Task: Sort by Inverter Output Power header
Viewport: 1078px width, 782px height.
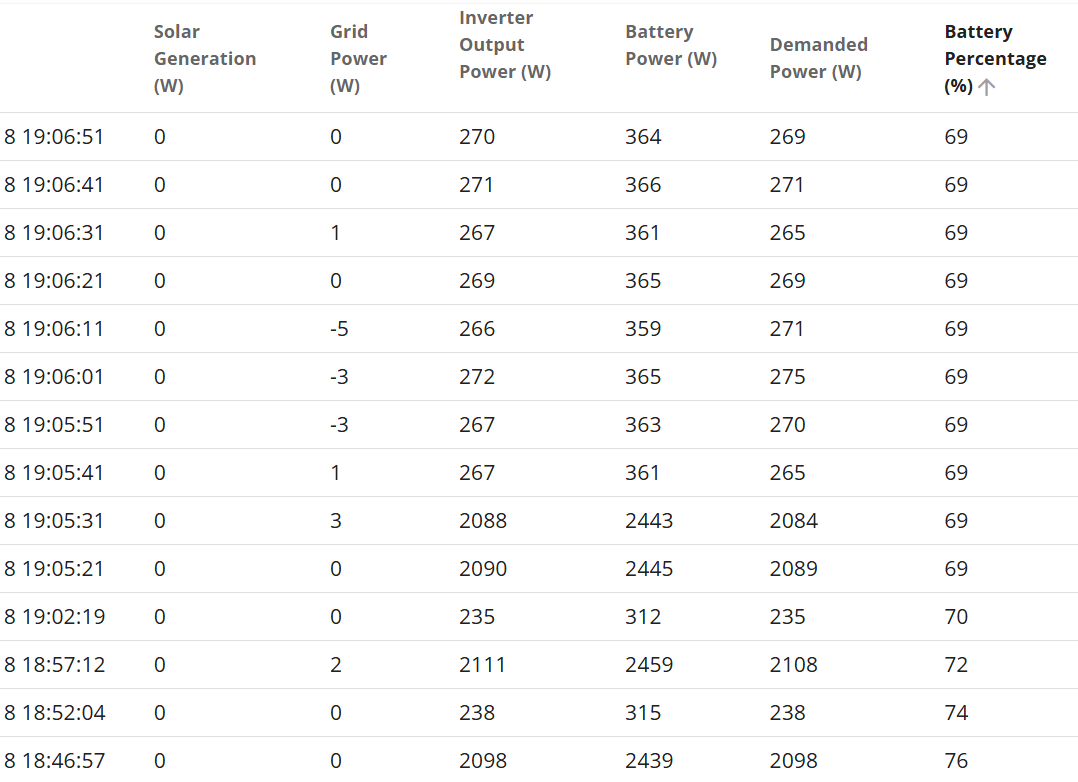Action: [x=505, y=45]
